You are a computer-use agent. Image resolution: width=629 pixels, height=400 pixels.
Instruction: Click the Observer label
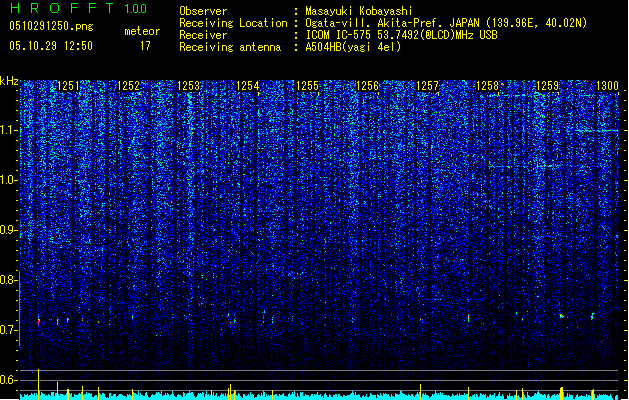coord(203,11)
